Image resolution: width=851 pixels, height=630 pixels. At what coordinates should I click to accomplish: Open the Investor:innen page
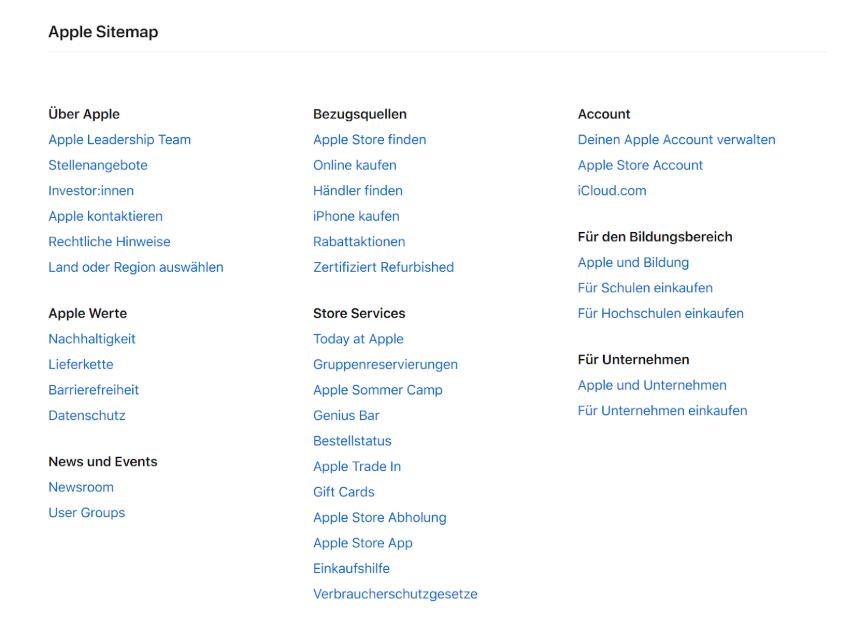[91, 190]
